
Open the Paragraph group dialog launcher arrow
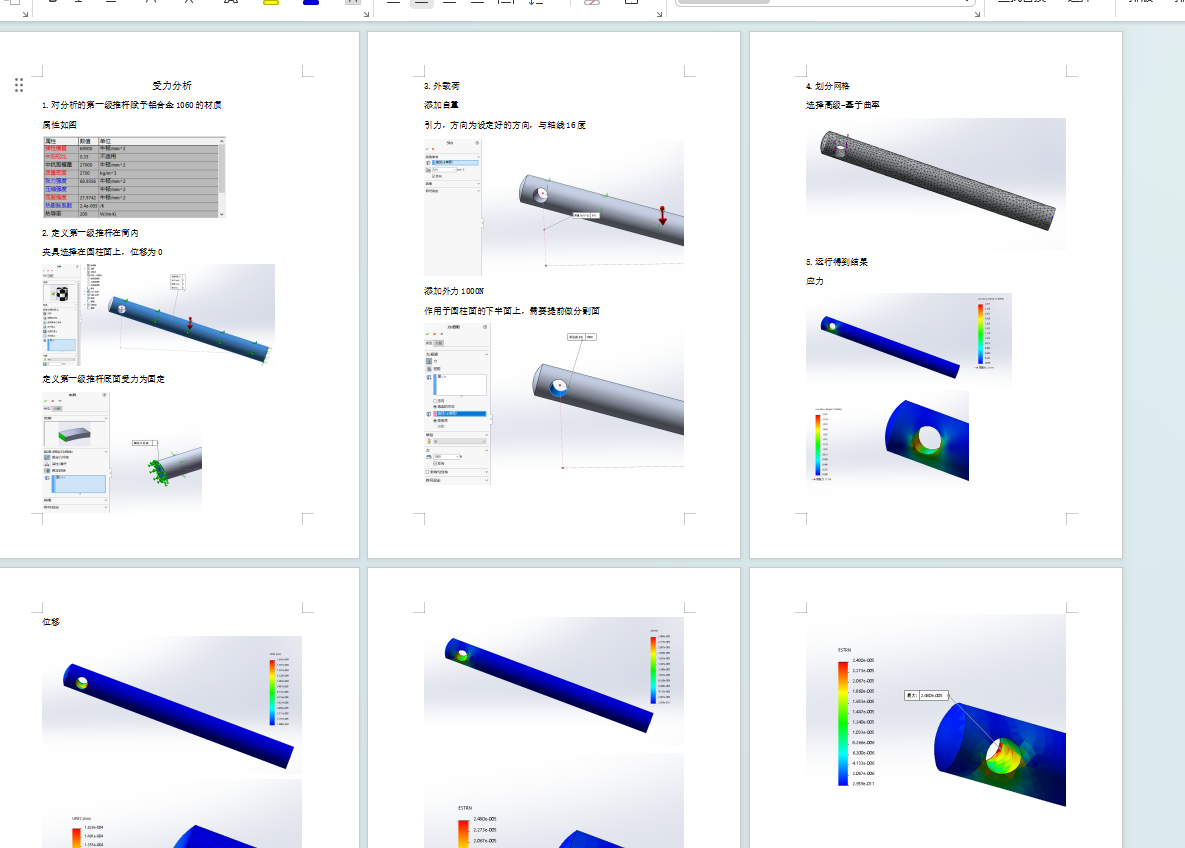pyautogui.click(x=367, y=14)
